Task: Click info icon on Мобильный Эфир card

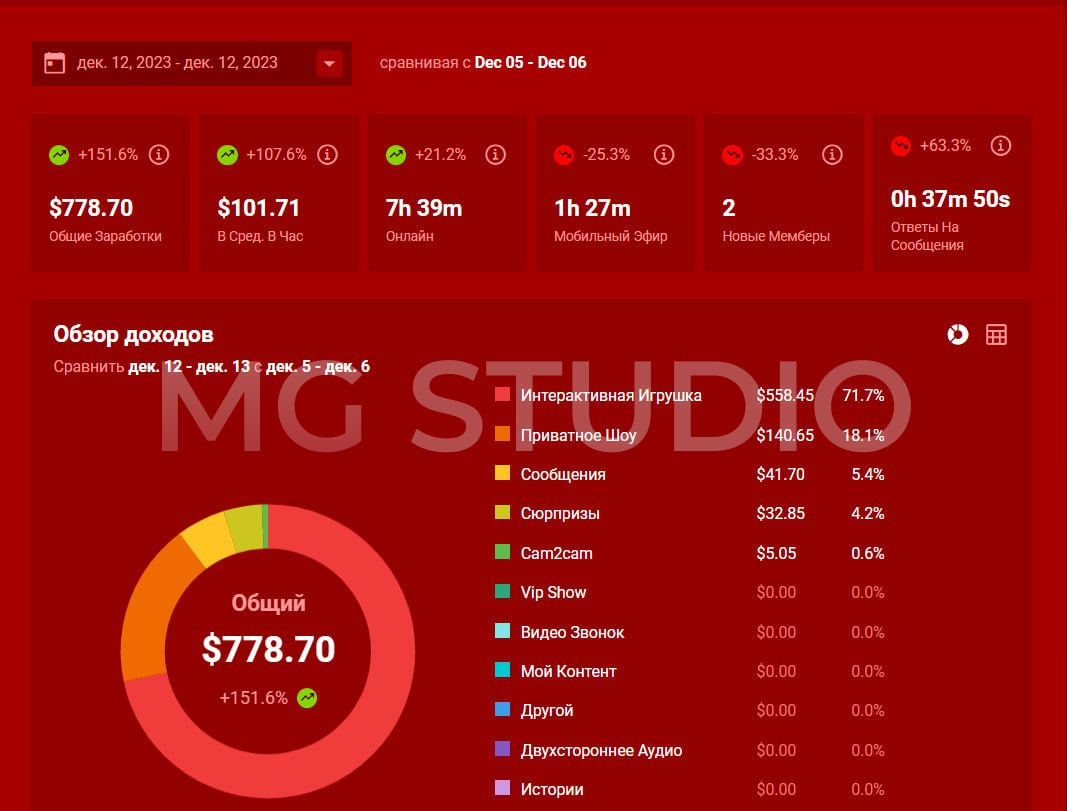Action: tap(663, 155)
